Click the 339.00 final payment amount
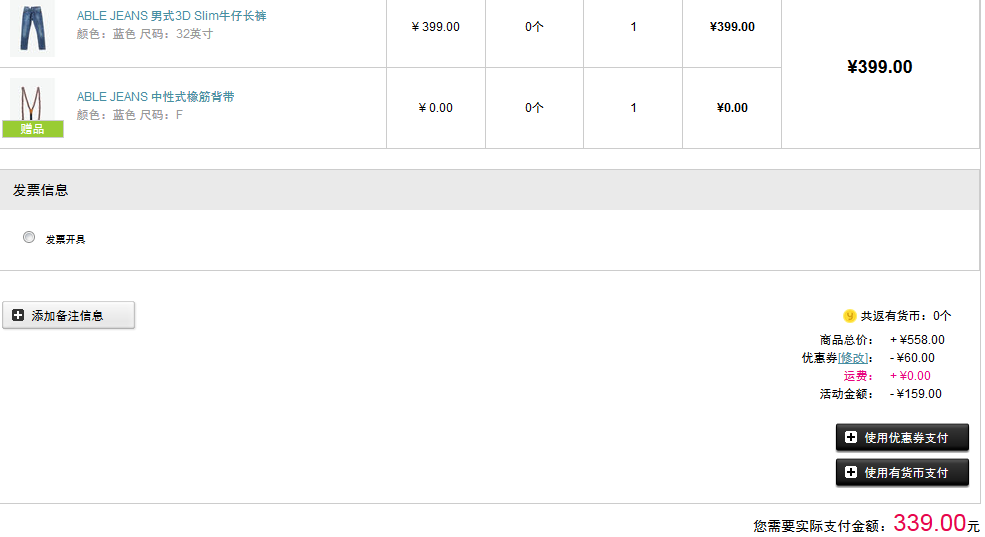 [930, 523]
